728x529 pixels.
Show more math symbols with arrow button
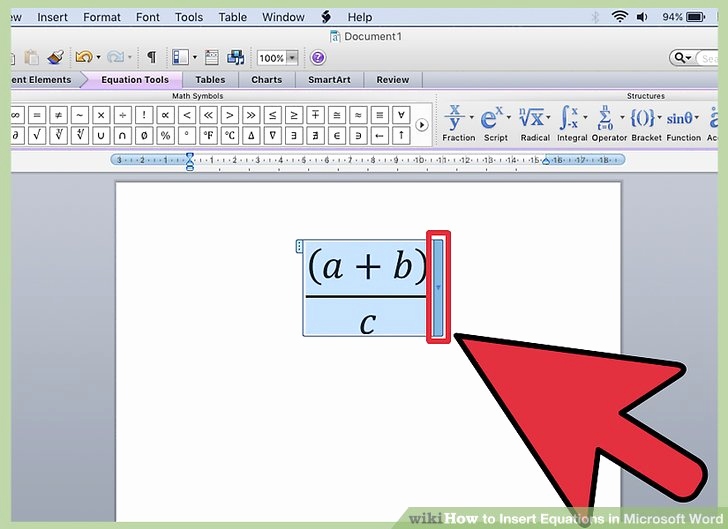[x=422, y=125]
